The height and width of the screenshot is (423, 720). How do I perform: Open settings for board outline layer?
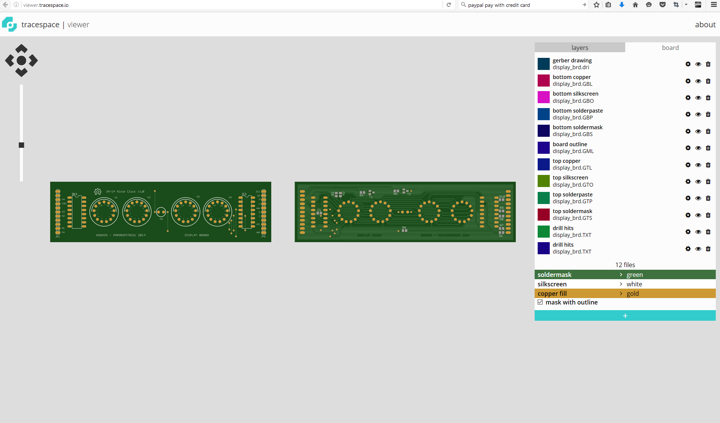[x=688, y=148]
